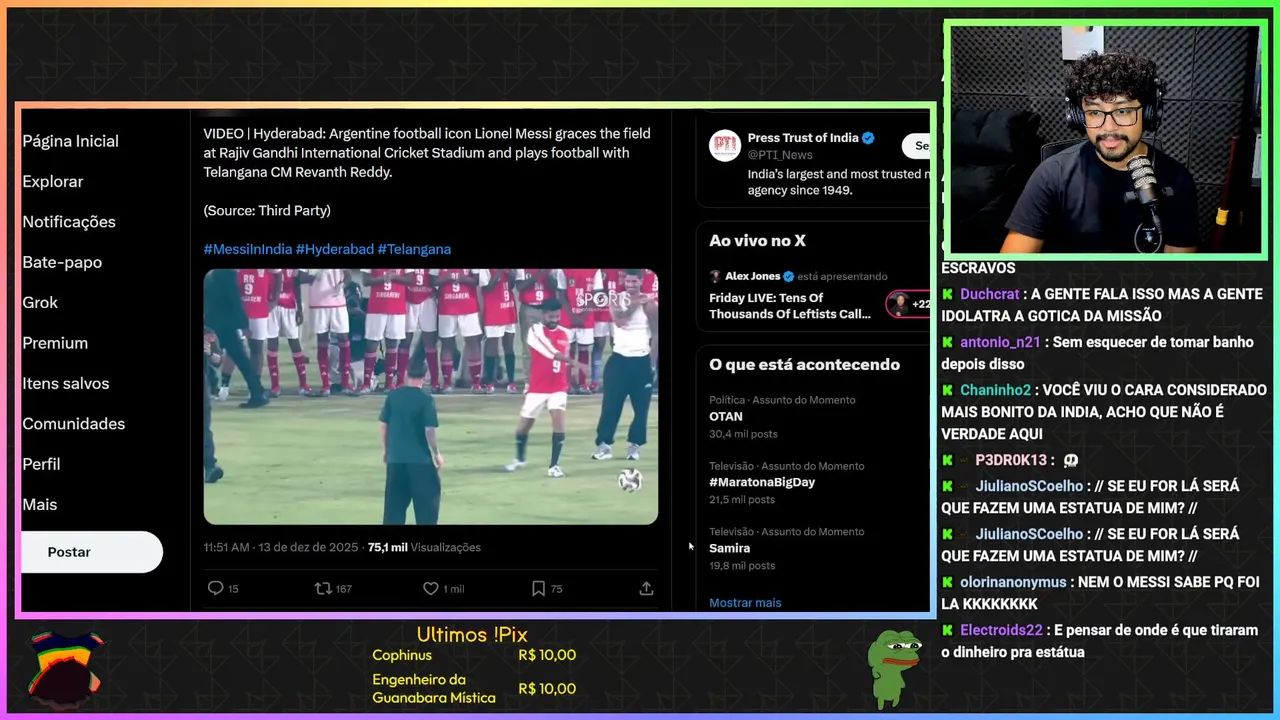The width and height of the screenshot is (1280, 720).
Task: Open Premium in the sidebar
Action: point(55,343)
